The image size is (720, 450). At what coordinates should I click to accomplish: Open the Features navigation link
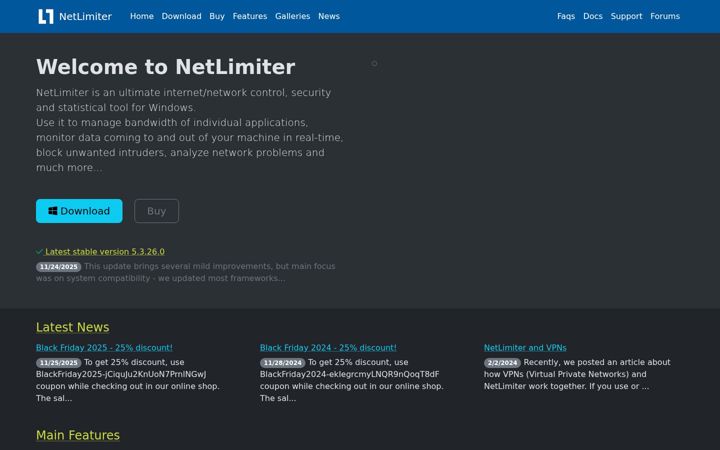(x=250, y=16)
